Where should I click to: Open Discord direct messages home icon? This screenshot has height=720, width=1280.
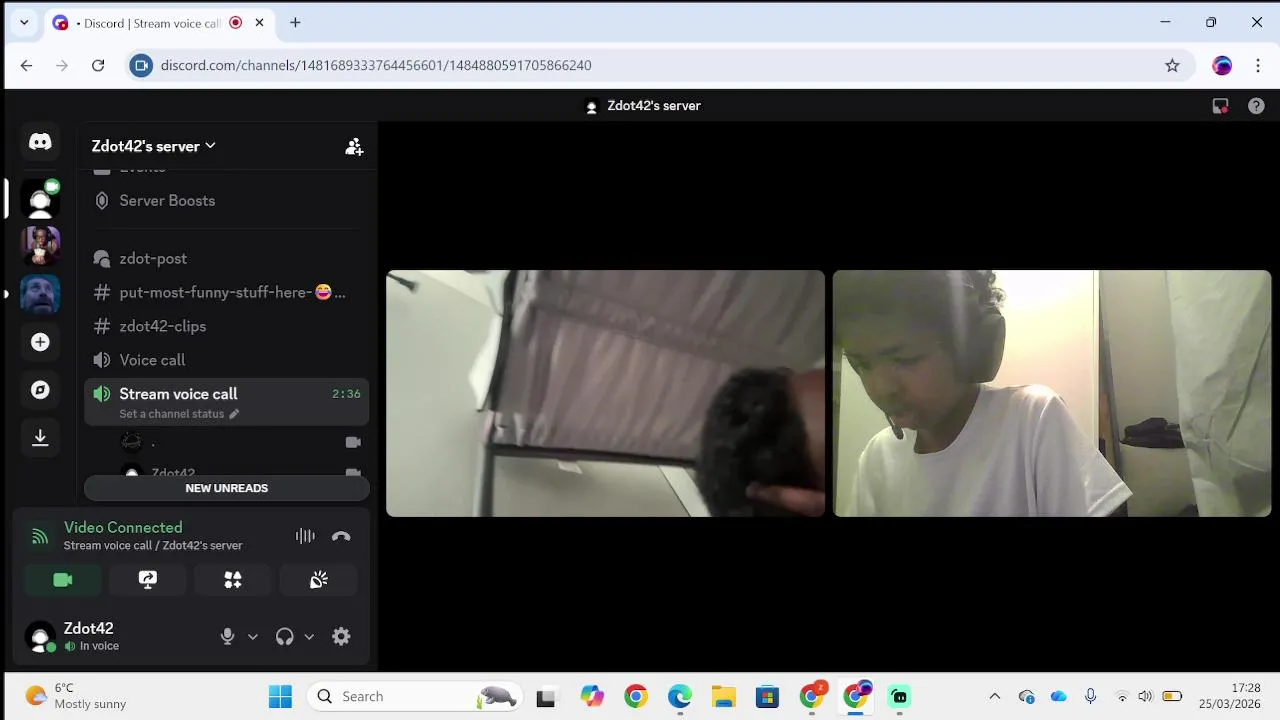40,142
